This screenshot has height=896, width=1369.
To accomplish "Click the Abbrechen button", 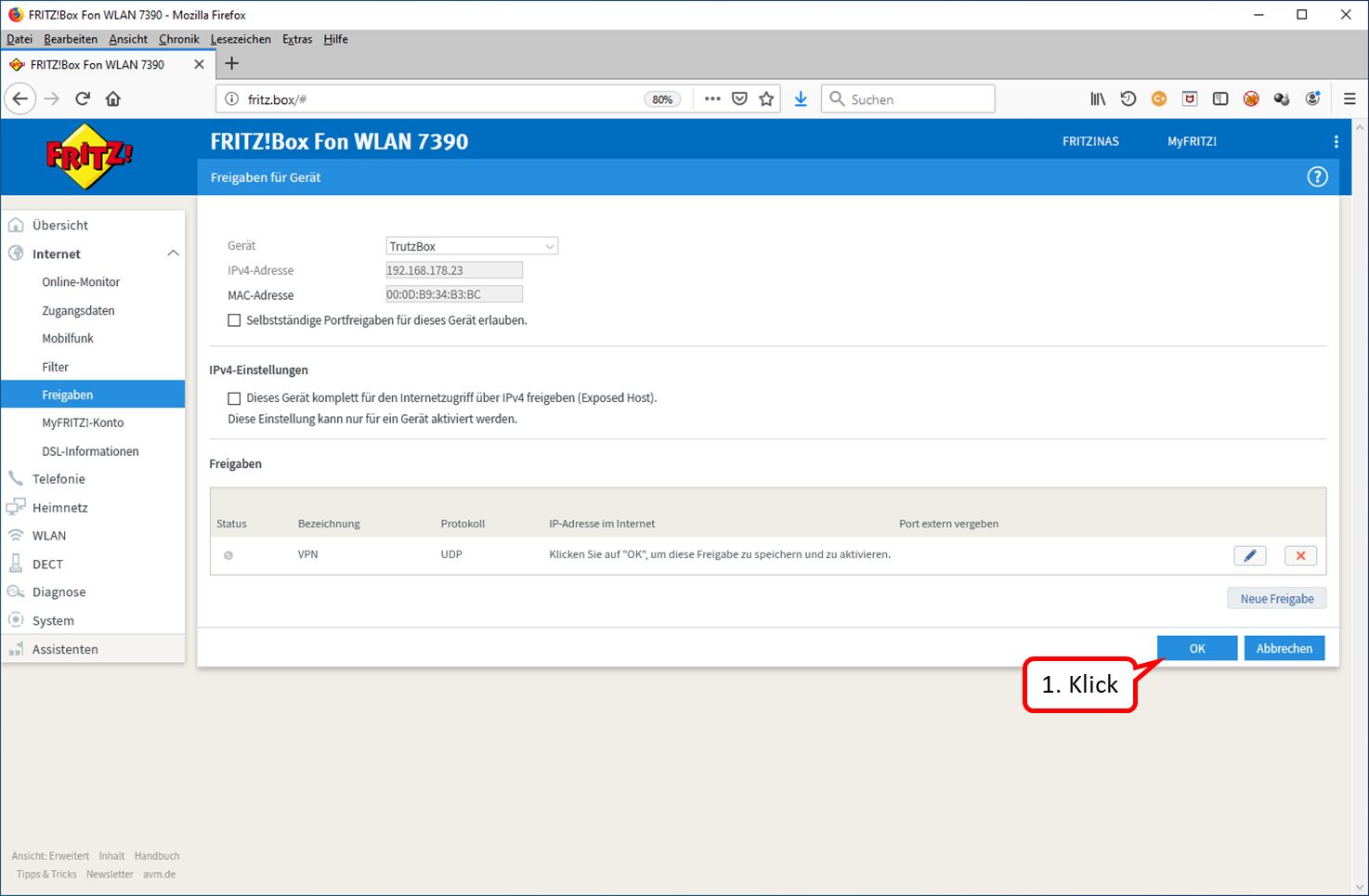I will tap(1284, 648).
